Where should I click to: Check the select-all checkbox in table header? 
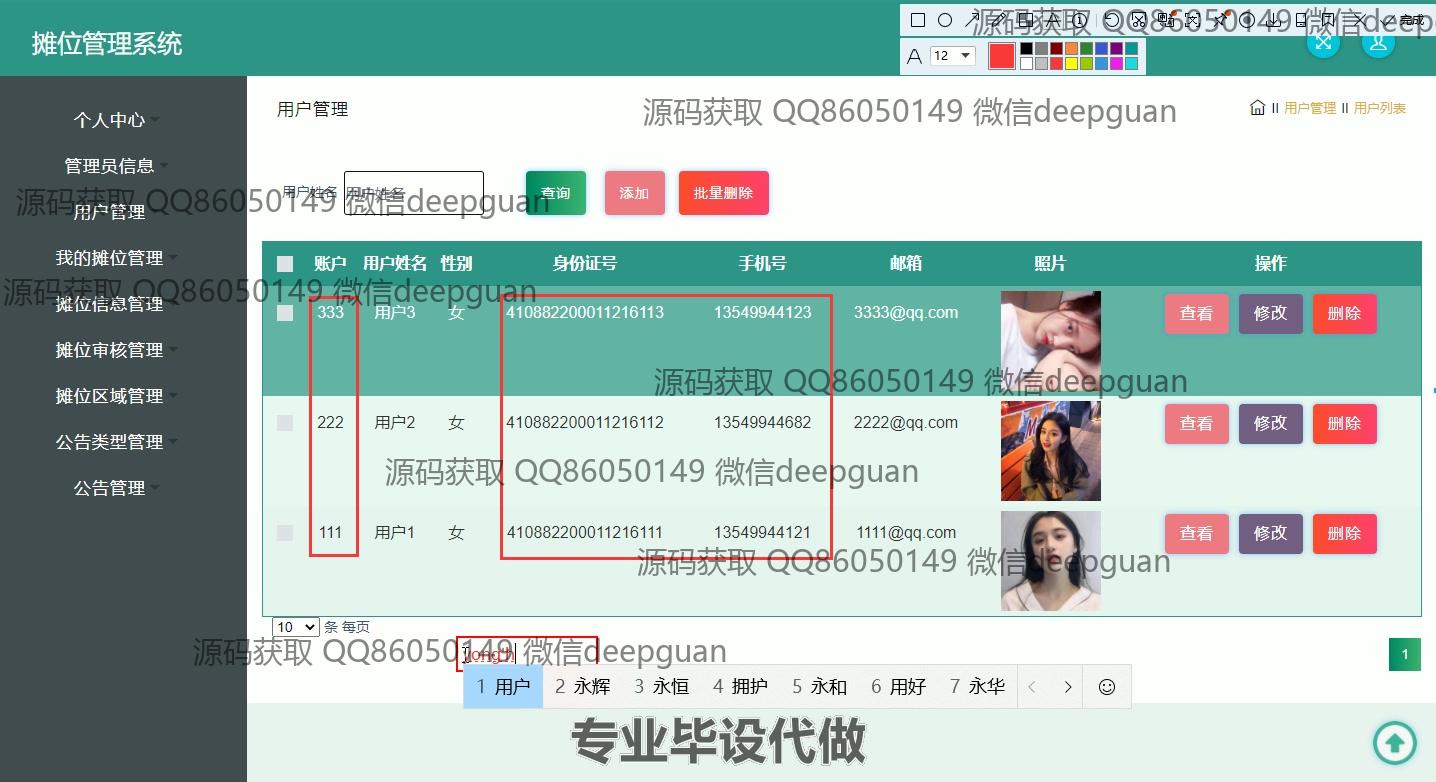pyautogui.click(x=285, y=264)
